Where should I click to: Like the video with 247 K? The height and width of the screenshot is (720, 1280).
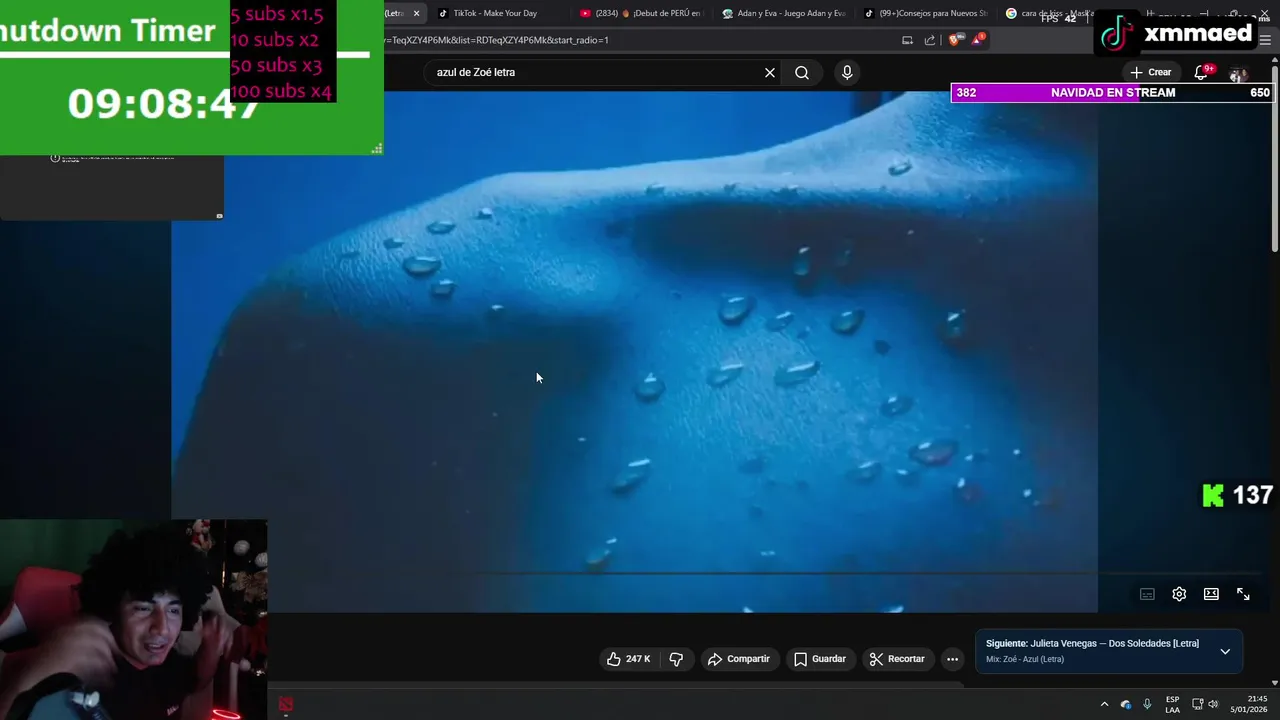(629, 659)
